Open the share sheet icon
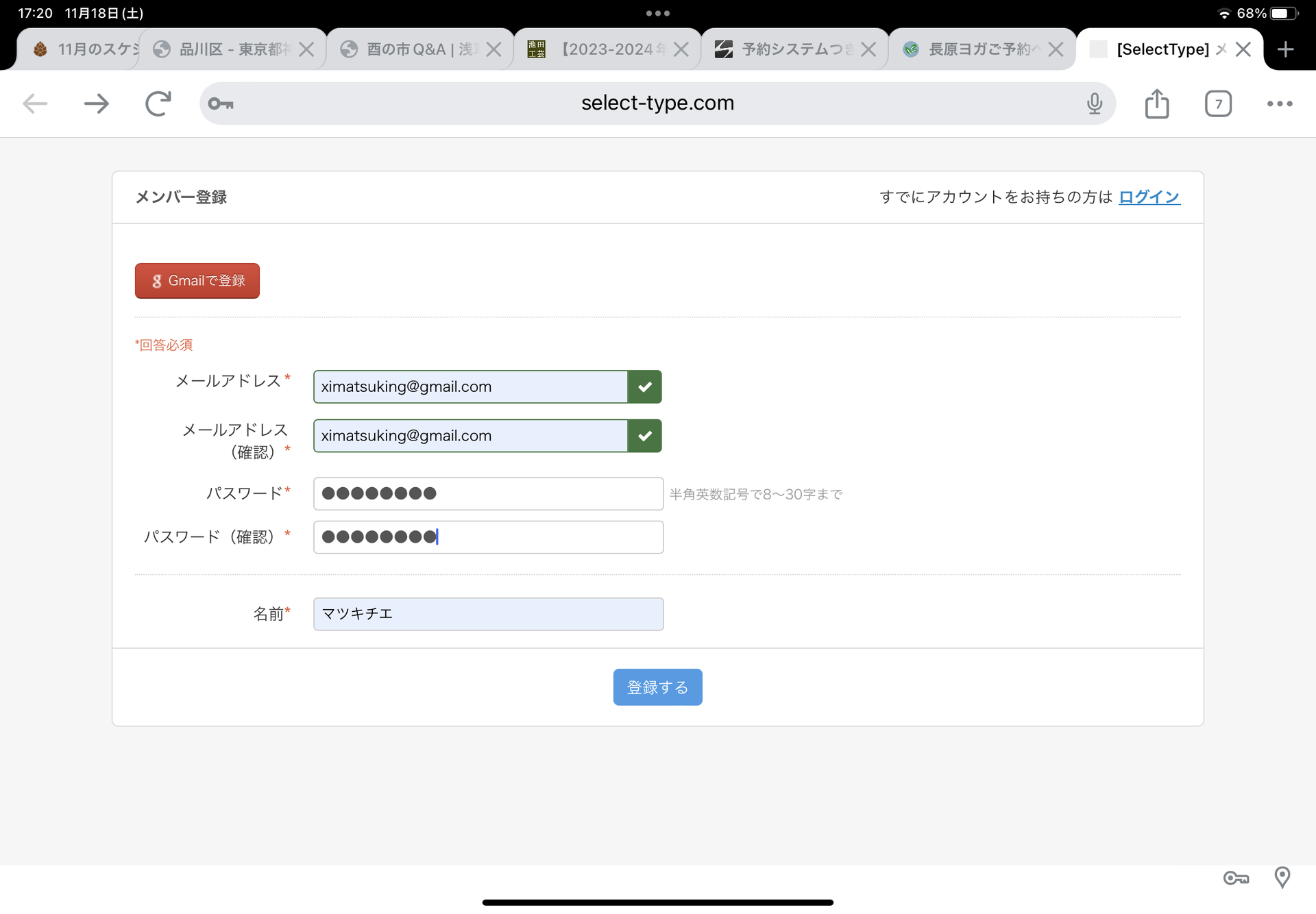The image size is (1316, 914). [x=1156, y=103]
